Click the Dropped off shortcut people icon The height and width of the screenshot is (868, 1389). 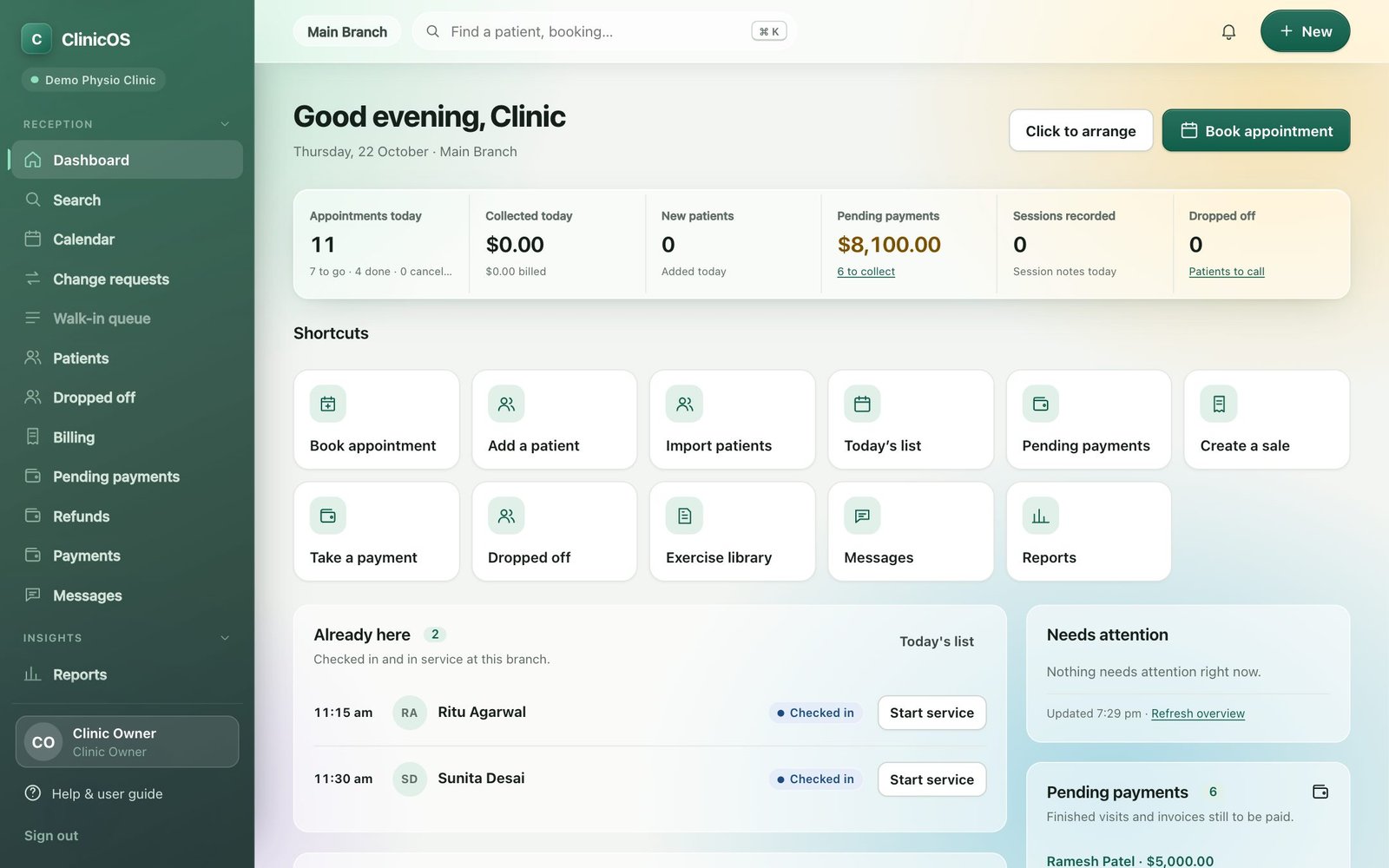(x=506, y=516)
